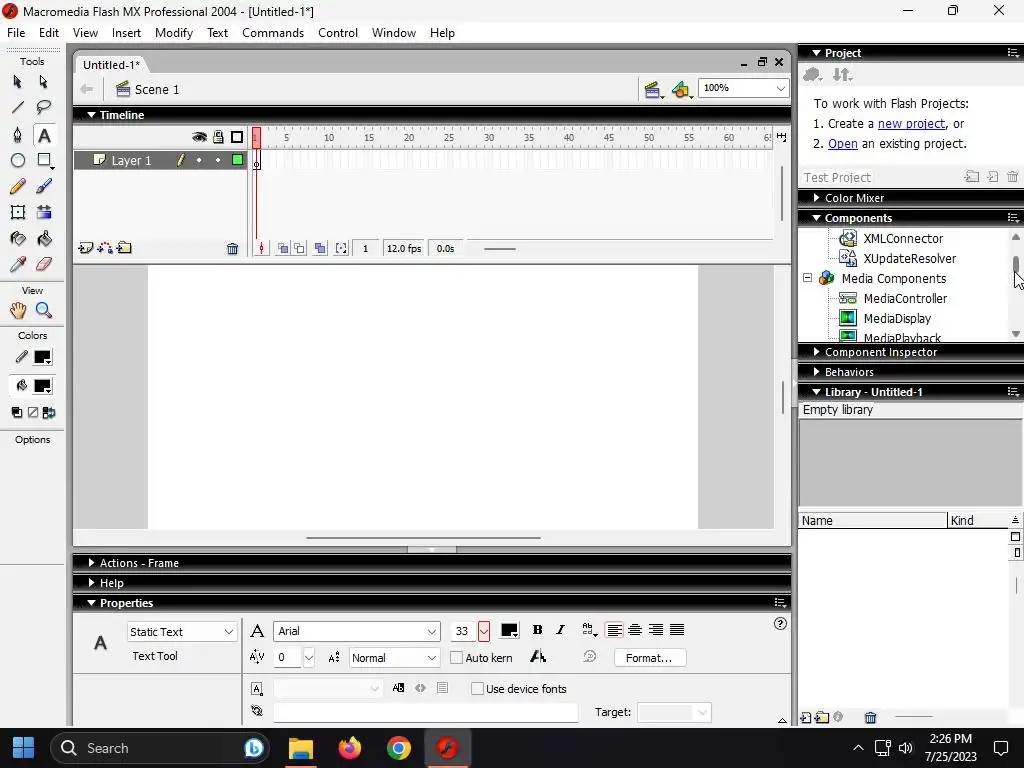This screenshot has height=768, width=1024.
Task: Open the font size slider dropdown
Action: click(483, 632)
